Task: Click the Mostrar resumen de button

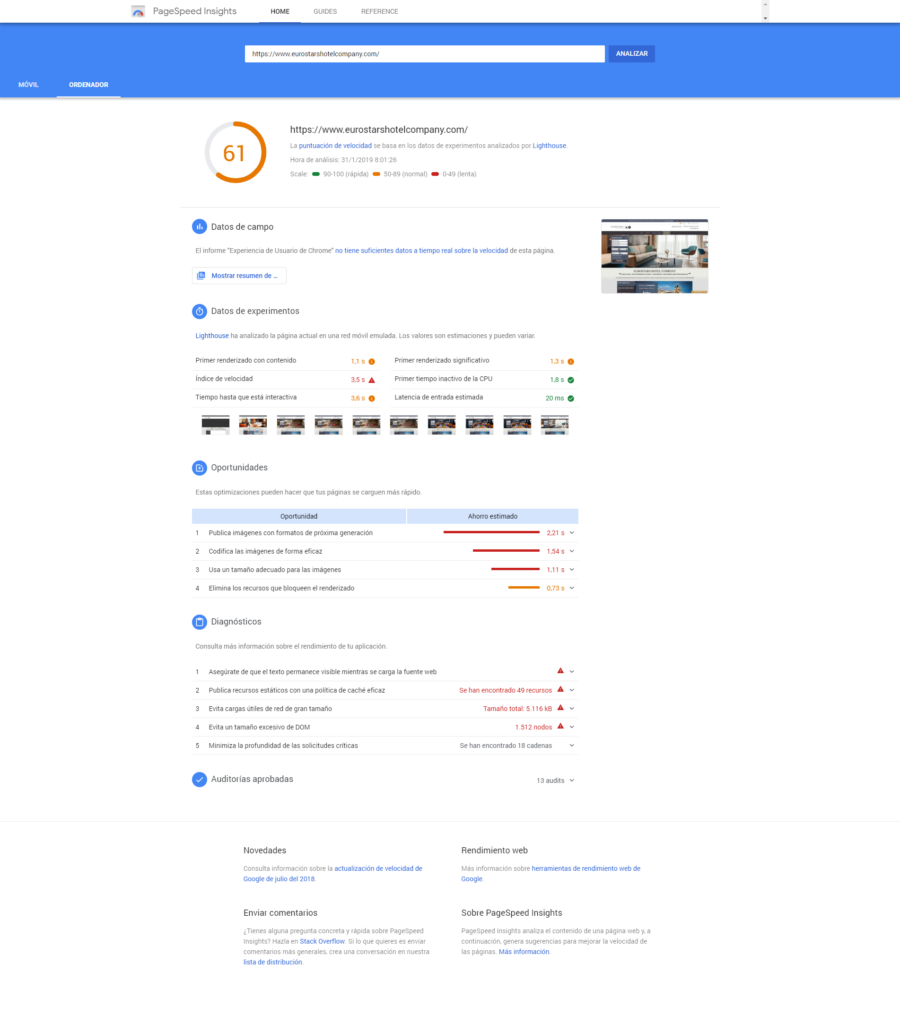Action: [x=239, y=275]
